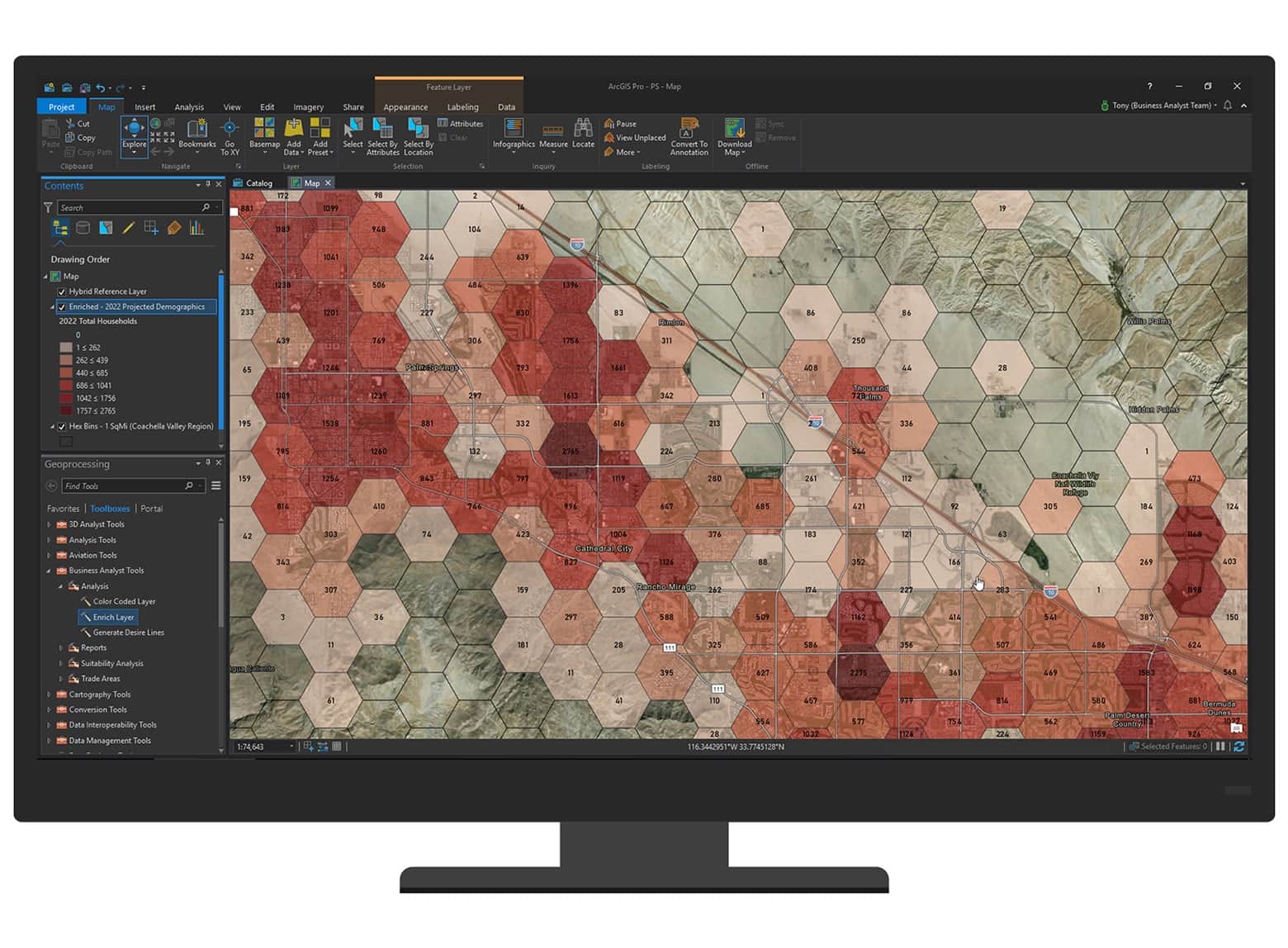Click the Add Data icon
This screenshot has height=948, width=1288.
coord(294,127)
